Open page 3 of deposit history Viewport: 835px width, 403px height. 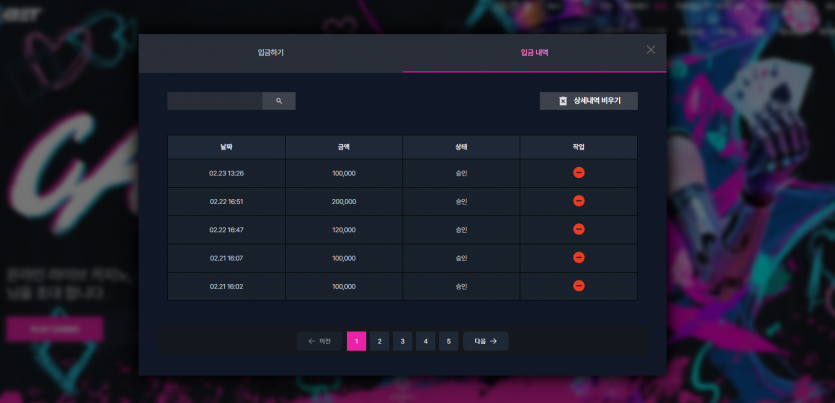point(403,341)
